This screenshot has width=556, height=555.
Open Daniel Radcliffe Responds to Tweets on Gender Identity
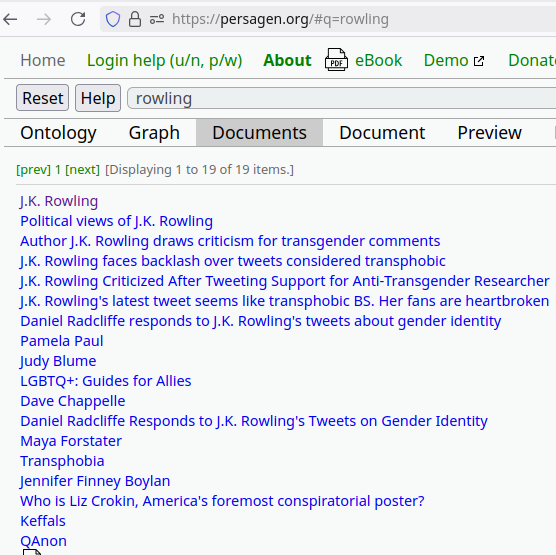click(254, 421)
